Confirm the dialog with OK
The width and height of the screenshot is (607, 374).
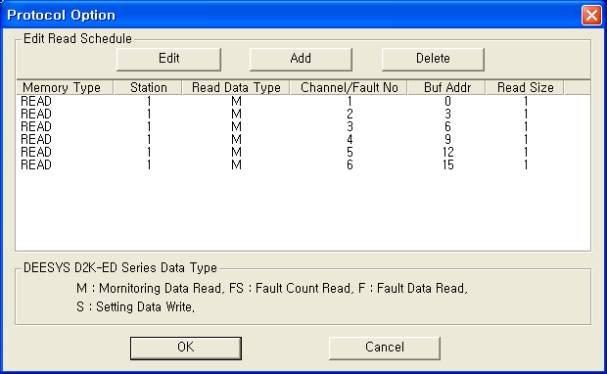pyautogui.click(x=186, y=348)
